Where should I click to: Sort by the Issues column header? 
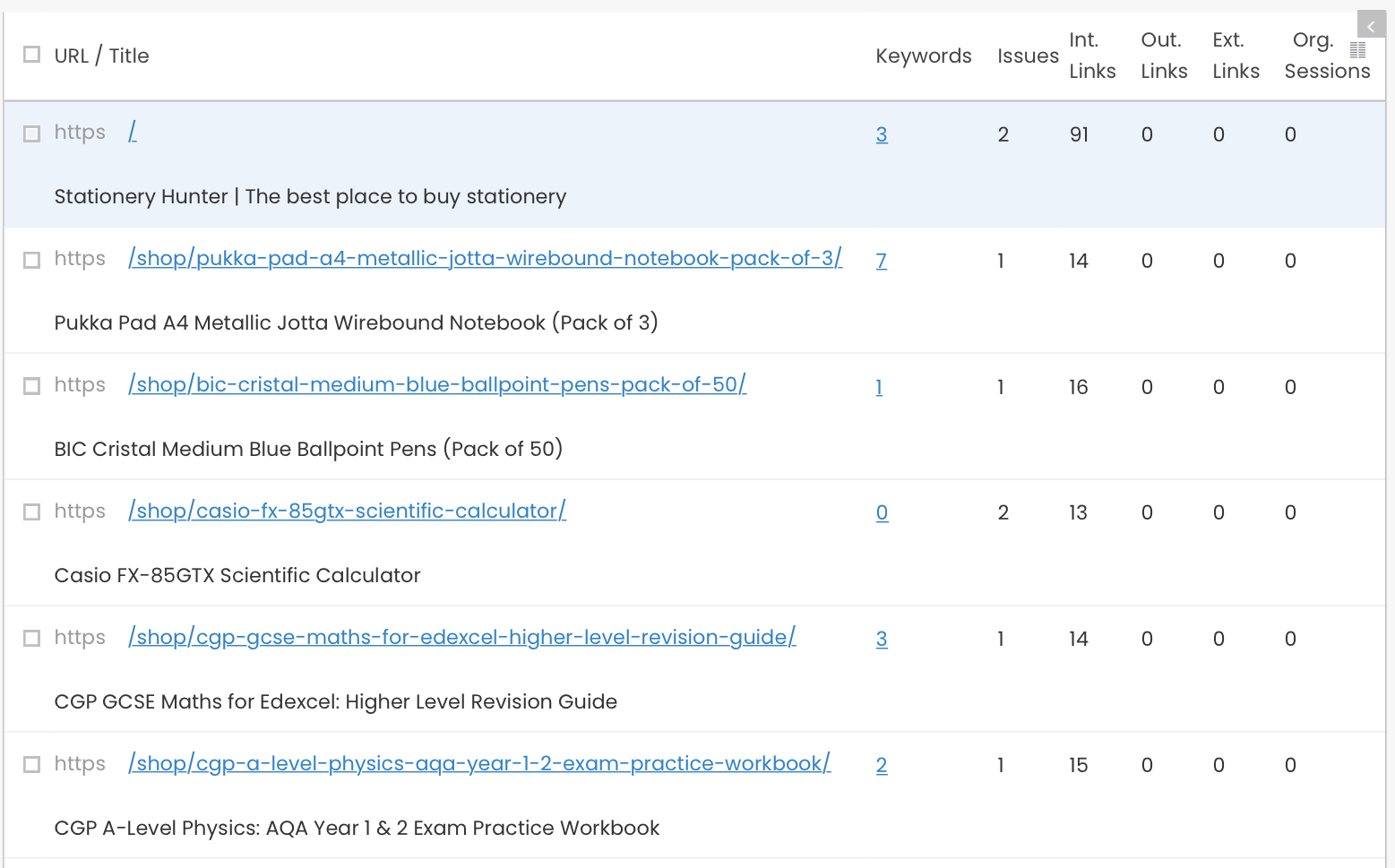click(x=1028, y=56)
